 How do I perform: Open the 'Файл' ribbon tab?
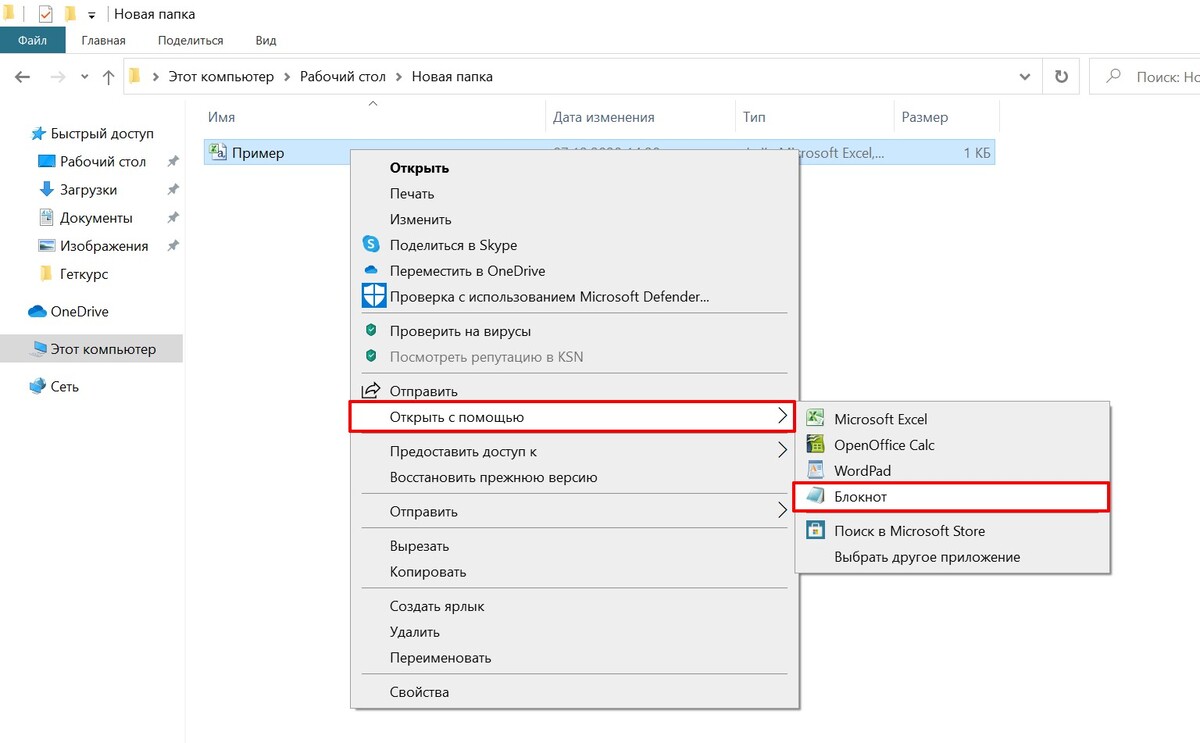click(32, 41)
